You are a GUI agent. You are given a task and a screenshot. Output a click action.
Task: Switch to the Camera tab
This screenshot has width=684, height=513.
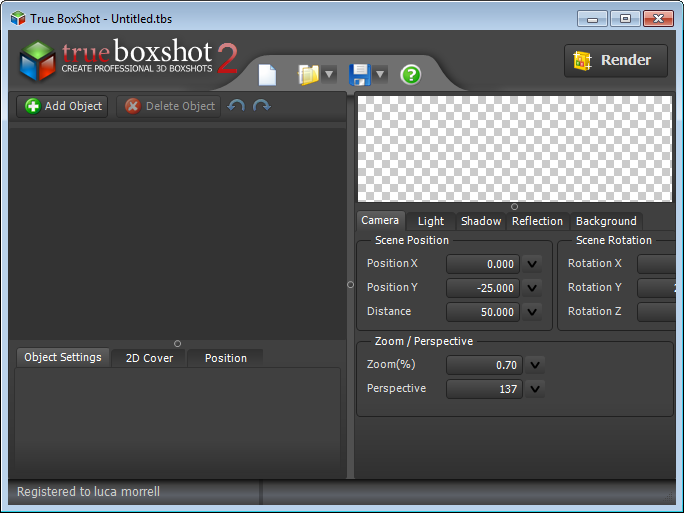[380, 220]
